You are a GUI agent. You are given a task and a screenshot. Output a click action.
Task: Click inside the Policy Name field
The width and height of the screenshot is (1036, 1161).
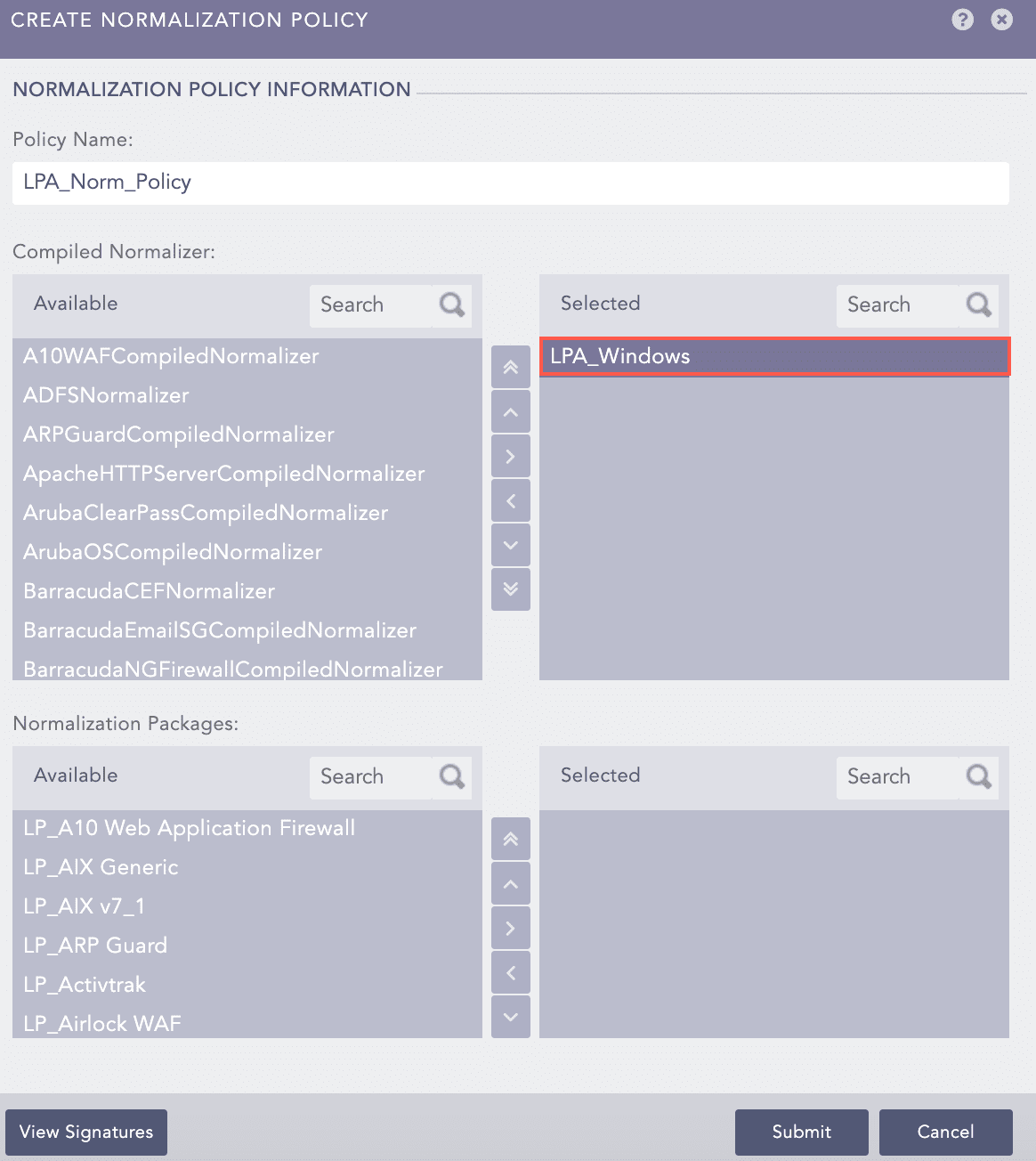click(x=512, y=183)
